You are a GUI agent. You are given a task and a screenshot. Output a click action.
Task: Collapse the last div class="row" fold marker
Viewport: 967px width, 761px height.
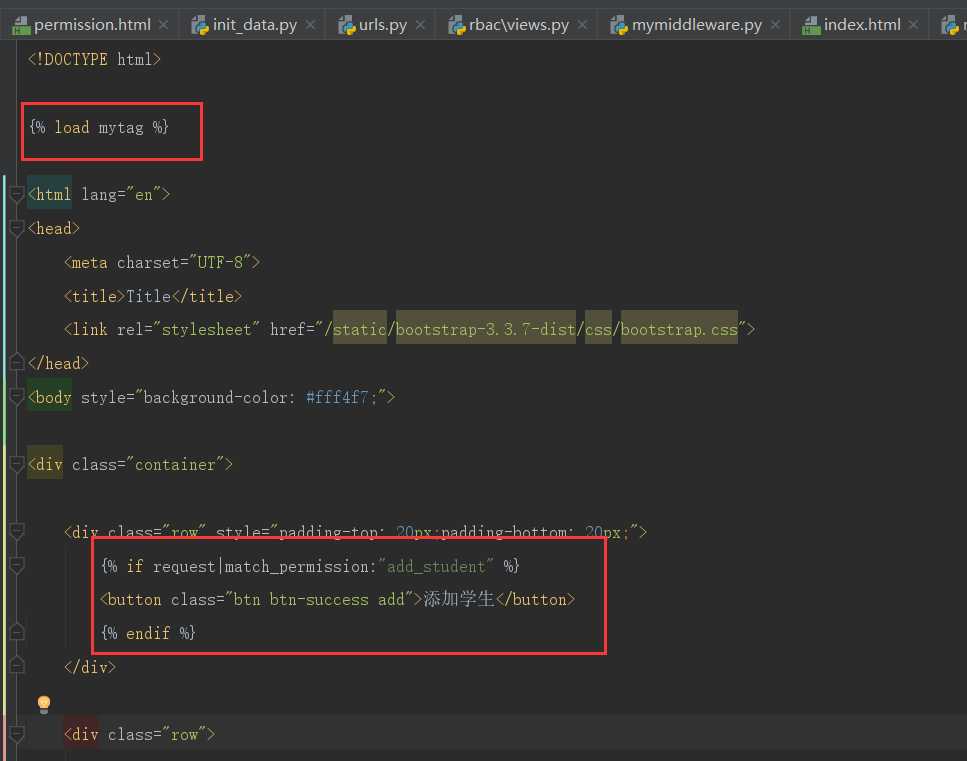pos(17,734)
